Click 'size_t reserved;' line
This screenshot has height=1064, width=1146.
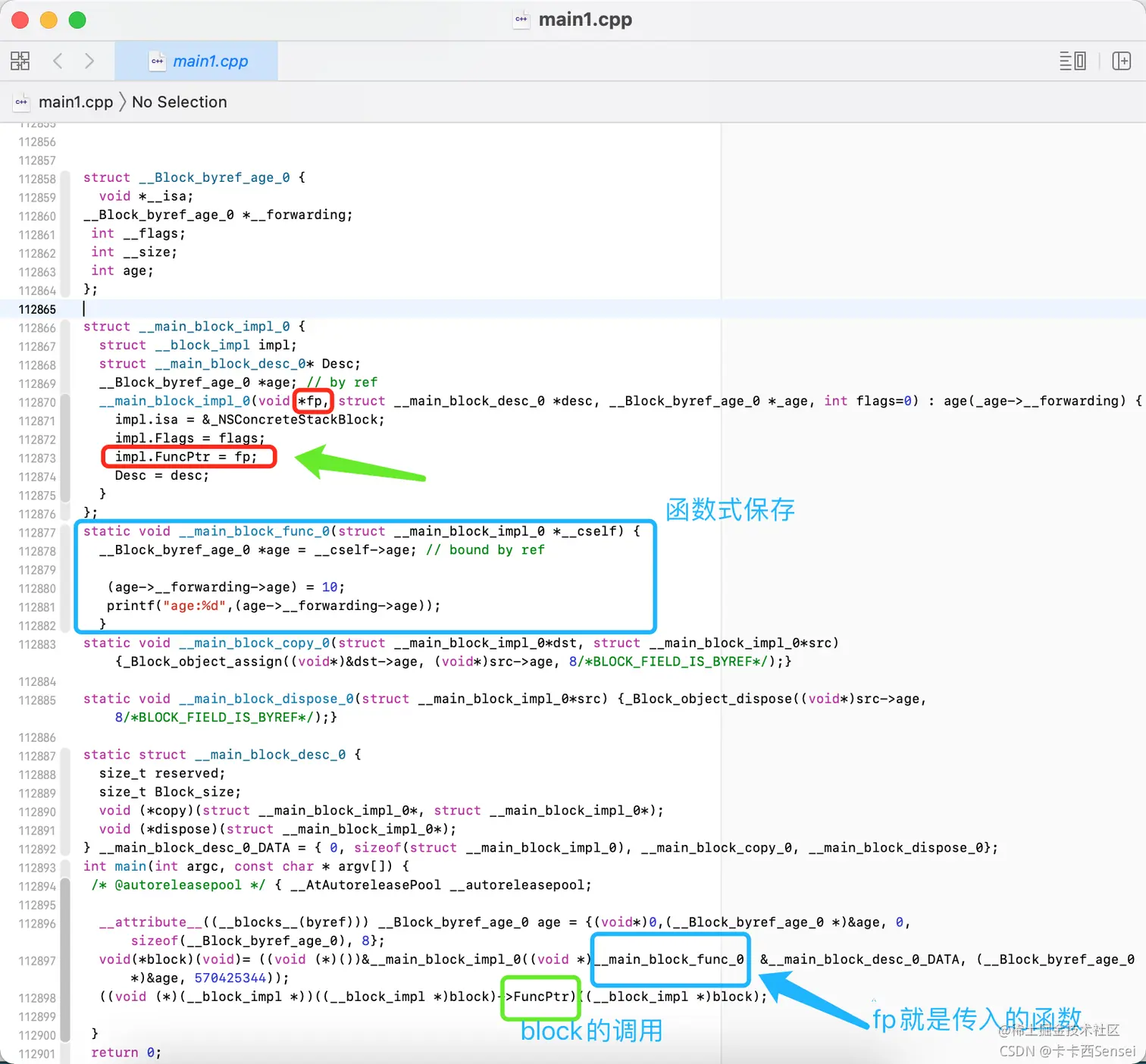click(162, 773)
